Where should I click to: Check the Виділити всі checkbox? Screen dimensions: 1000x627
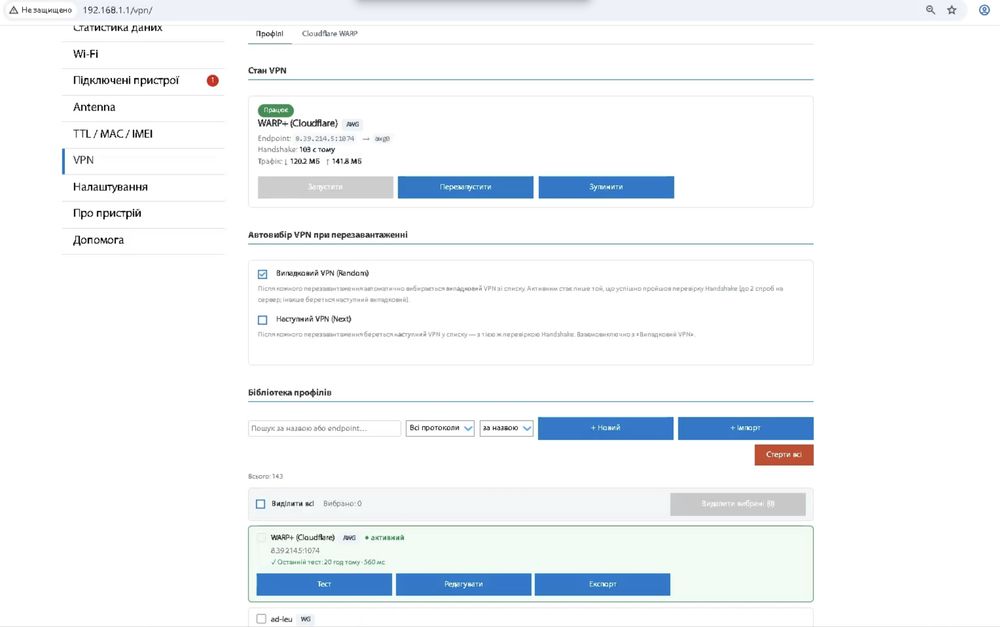pyautogui.click(x=260, y=504)
